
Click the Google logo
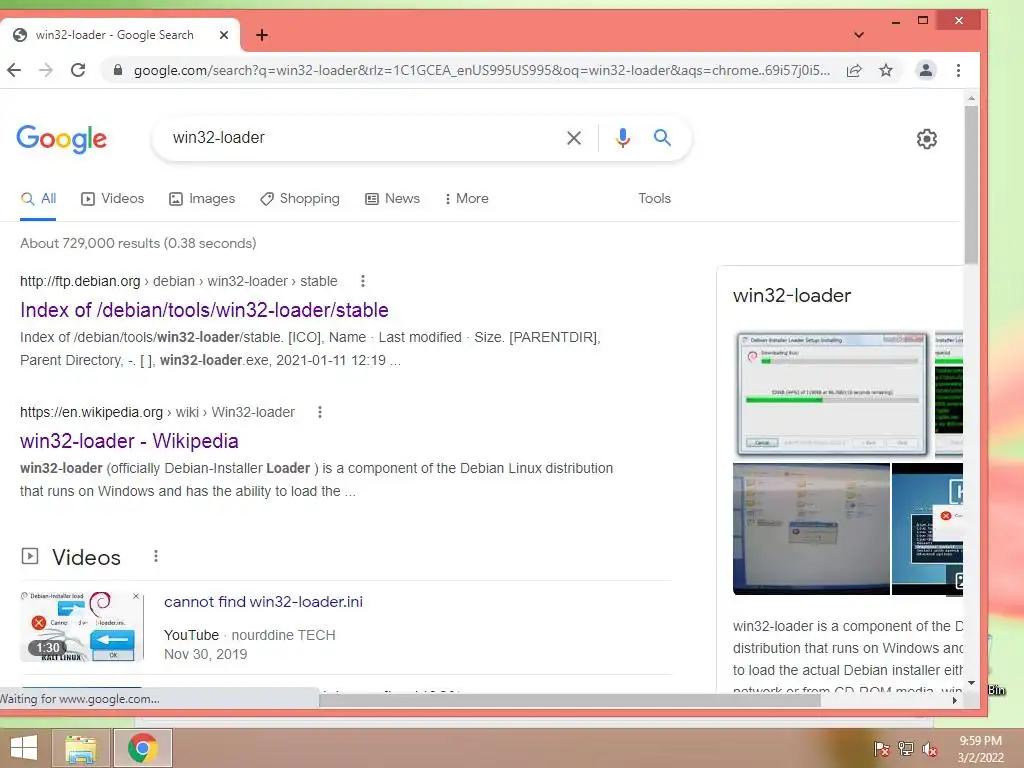61,138
